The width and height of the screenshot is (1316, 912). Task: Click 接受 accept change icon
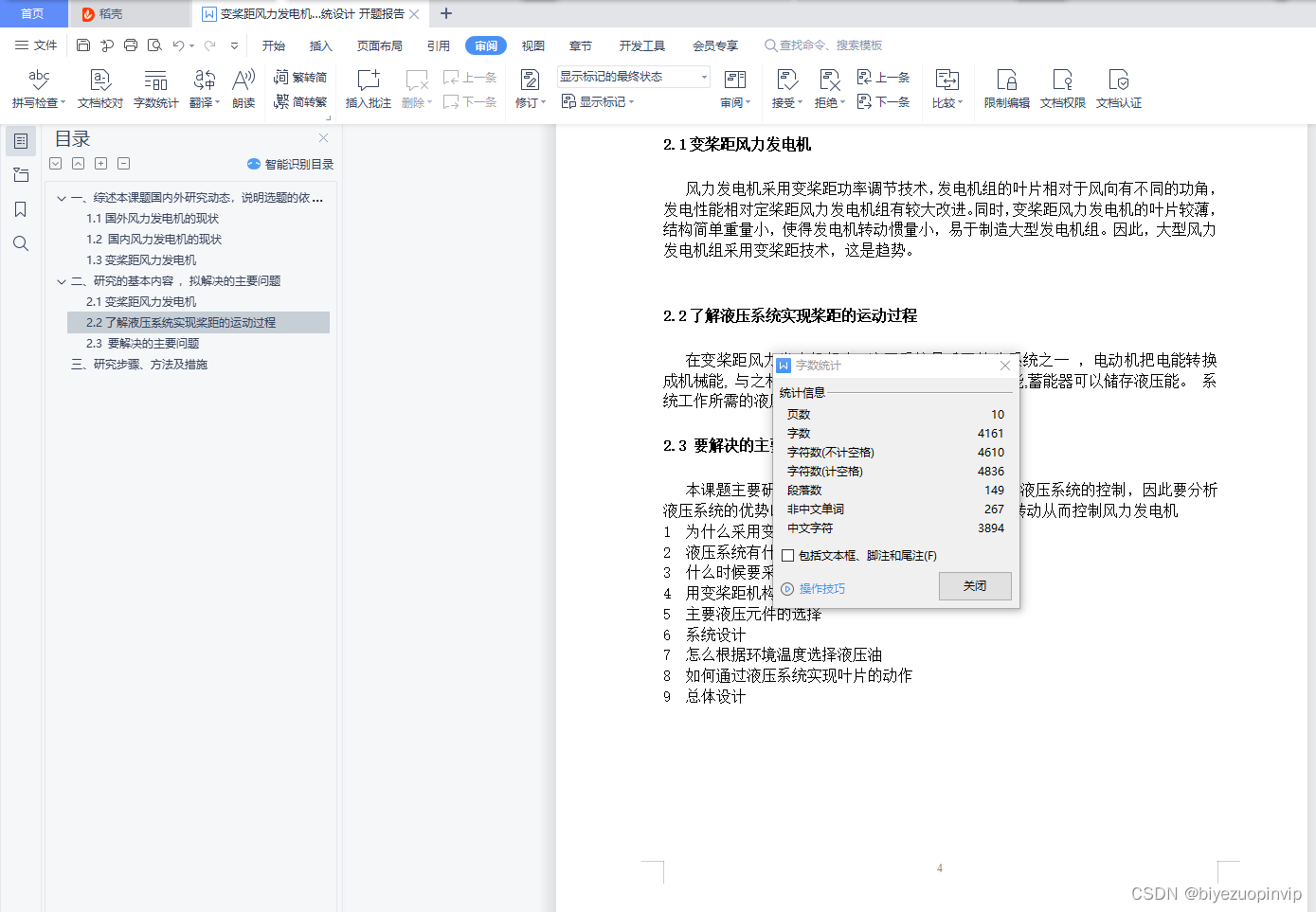786,80
